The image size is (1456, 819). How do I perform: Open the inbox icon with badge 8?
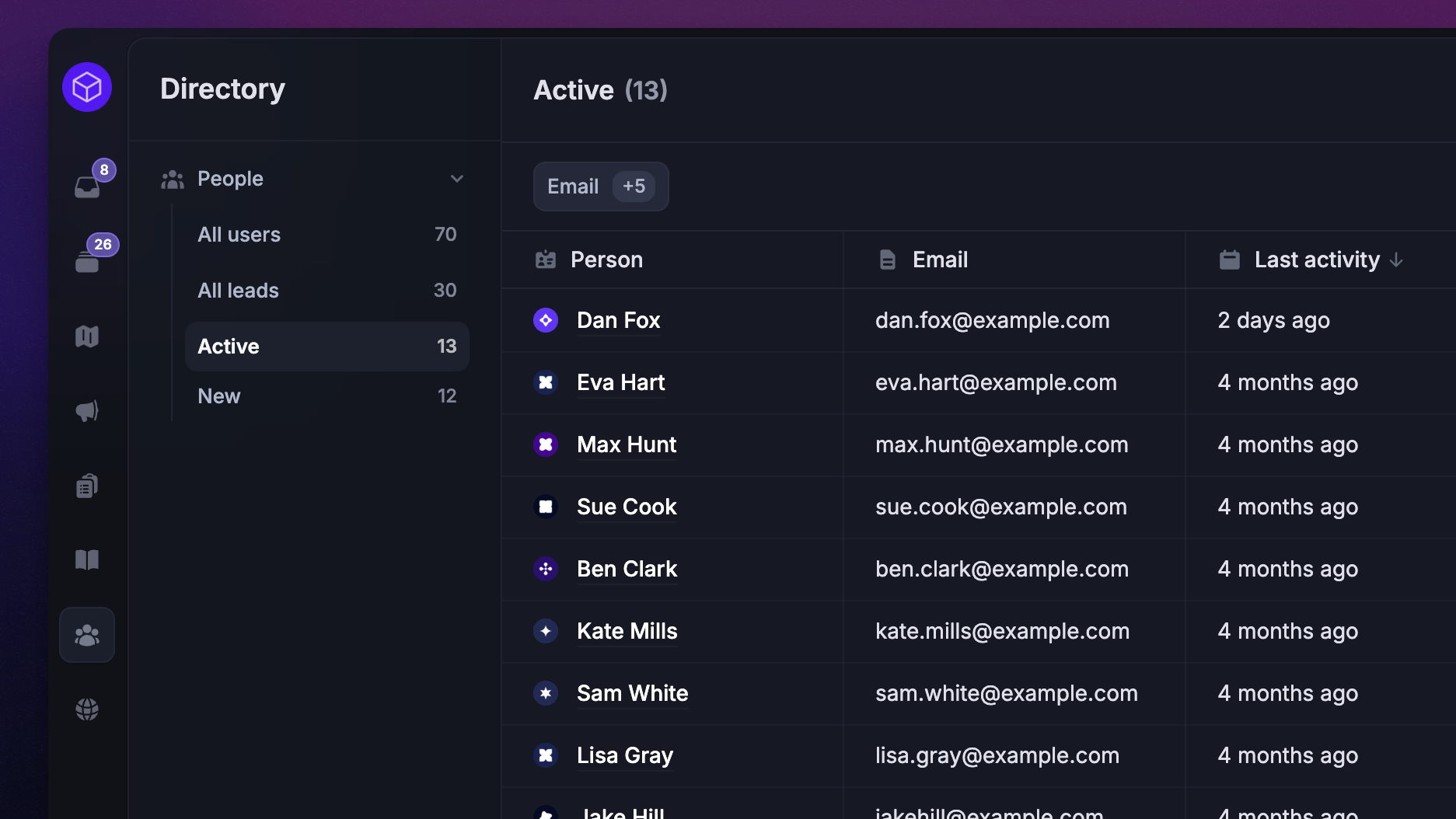(x=88, y=186)
